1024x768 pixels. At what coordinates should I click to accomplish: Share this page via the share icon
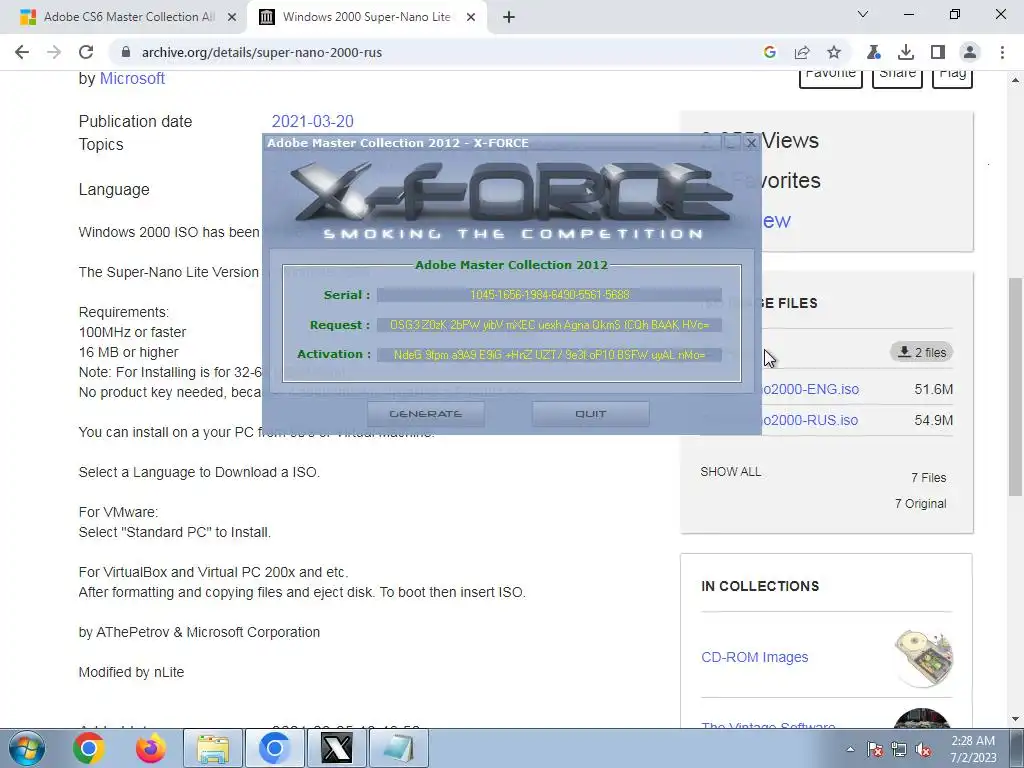pos(802,52)
